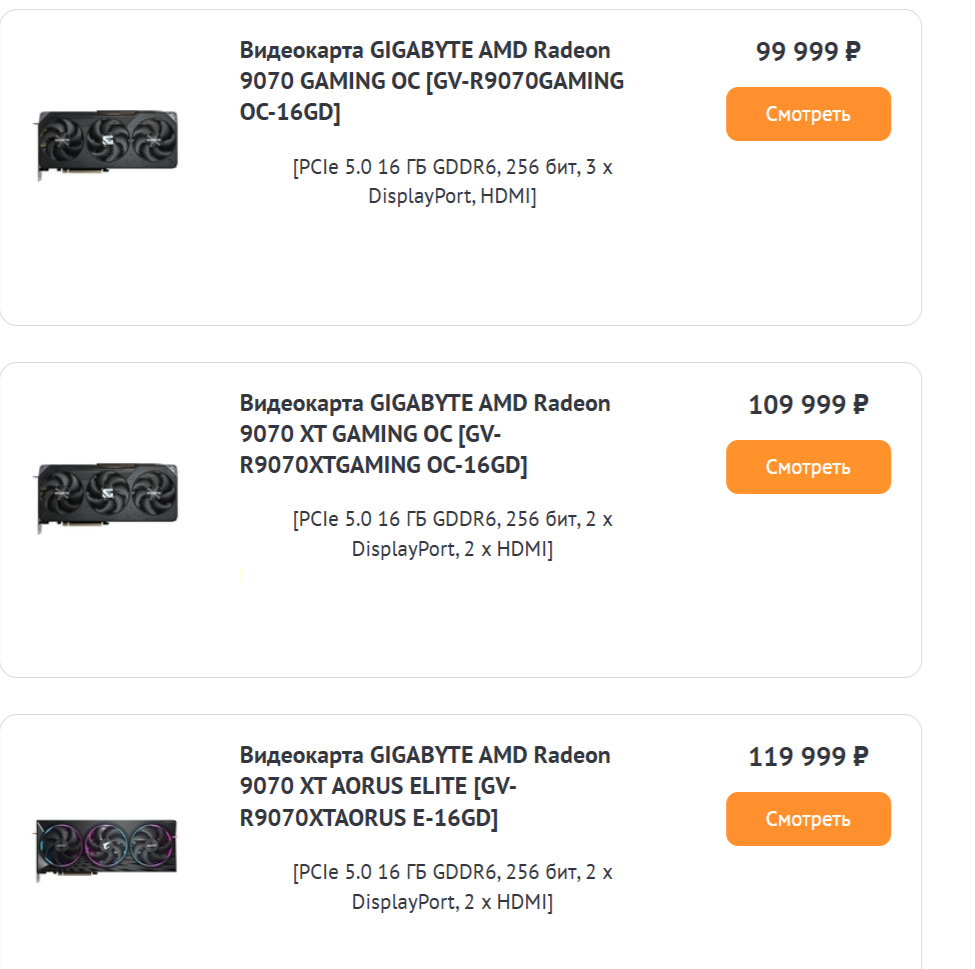
Task: Click the 119 999 ₽ price
Action: coord(808,757)
